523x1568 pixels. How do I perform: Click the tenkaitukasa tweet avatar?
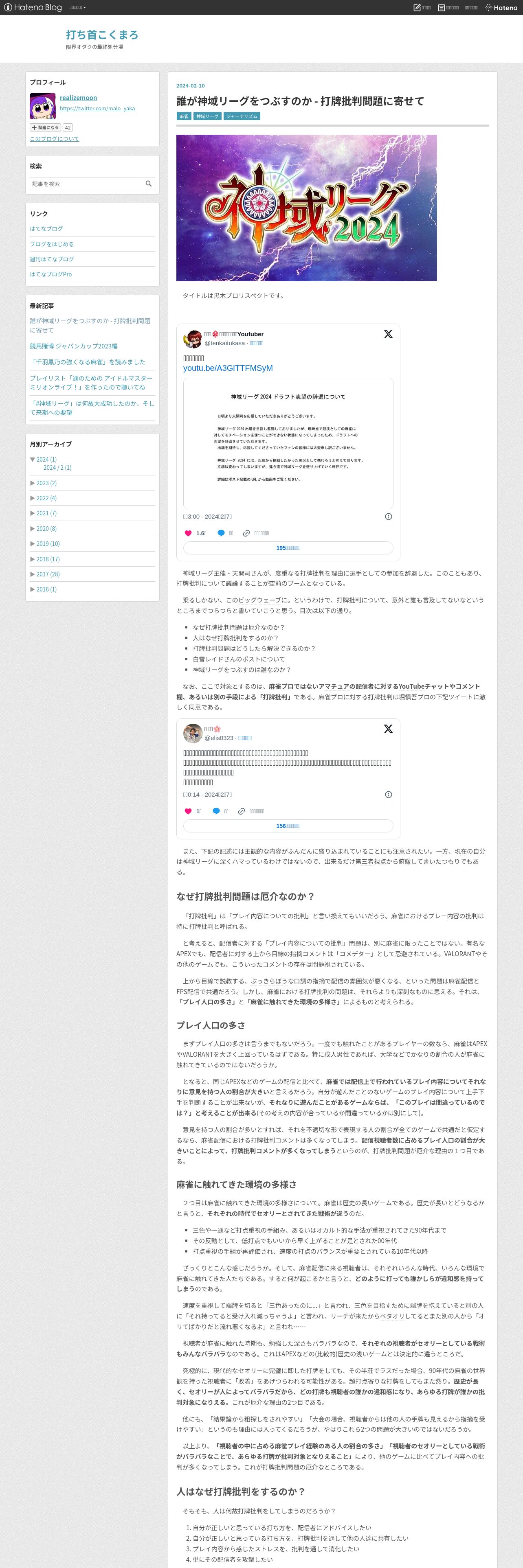pos(193,338)
